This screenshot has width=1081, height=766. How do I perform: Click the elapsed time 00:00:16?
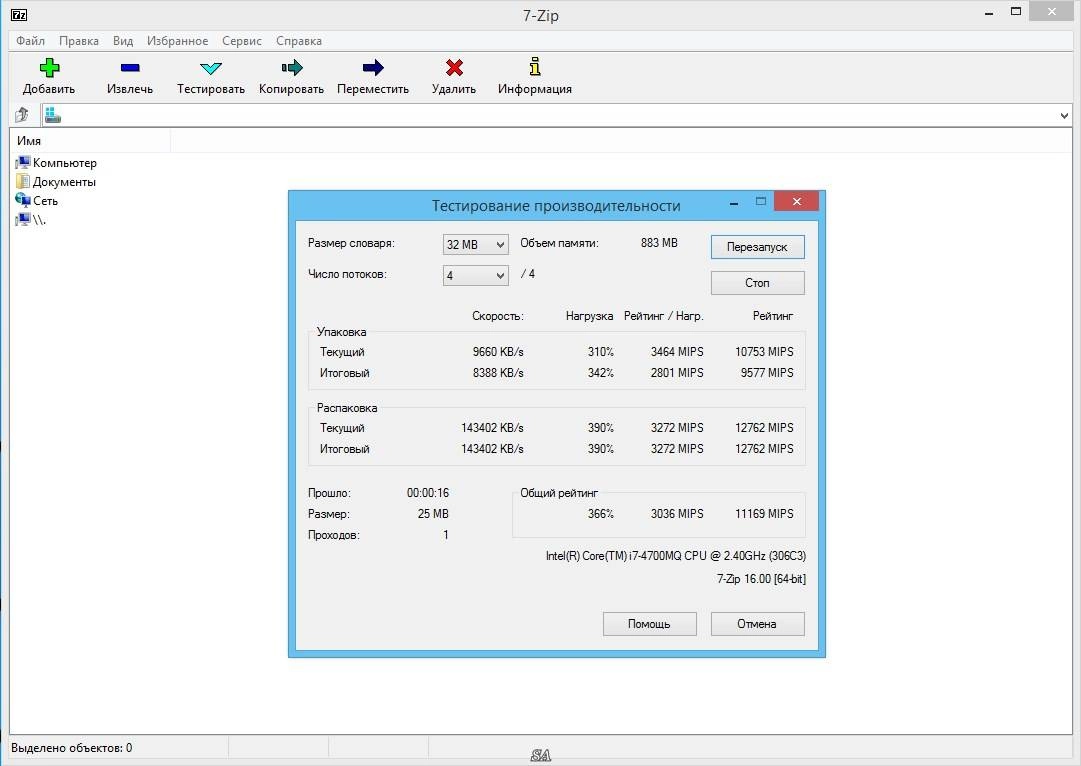427,493
